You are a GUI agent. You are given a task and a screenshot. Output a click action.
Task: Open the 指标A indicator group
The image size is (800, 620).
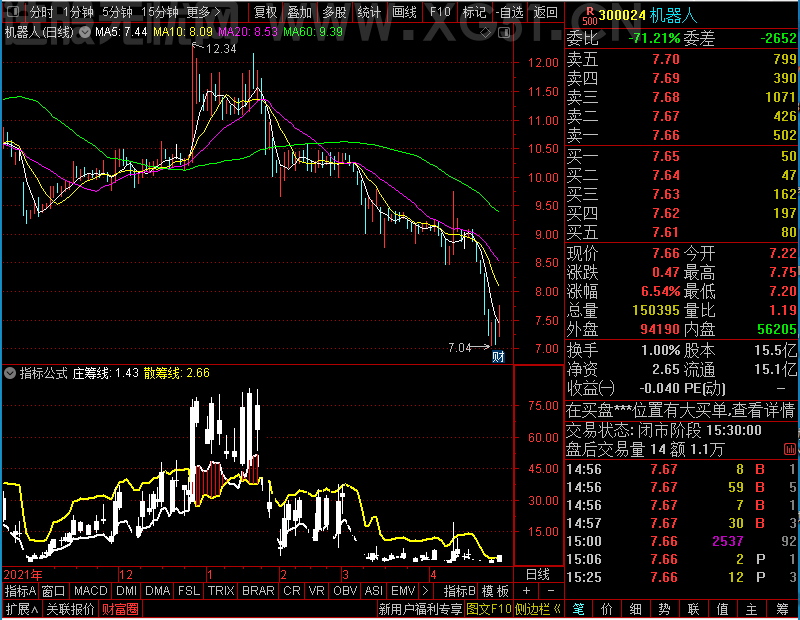coord(20,591)
